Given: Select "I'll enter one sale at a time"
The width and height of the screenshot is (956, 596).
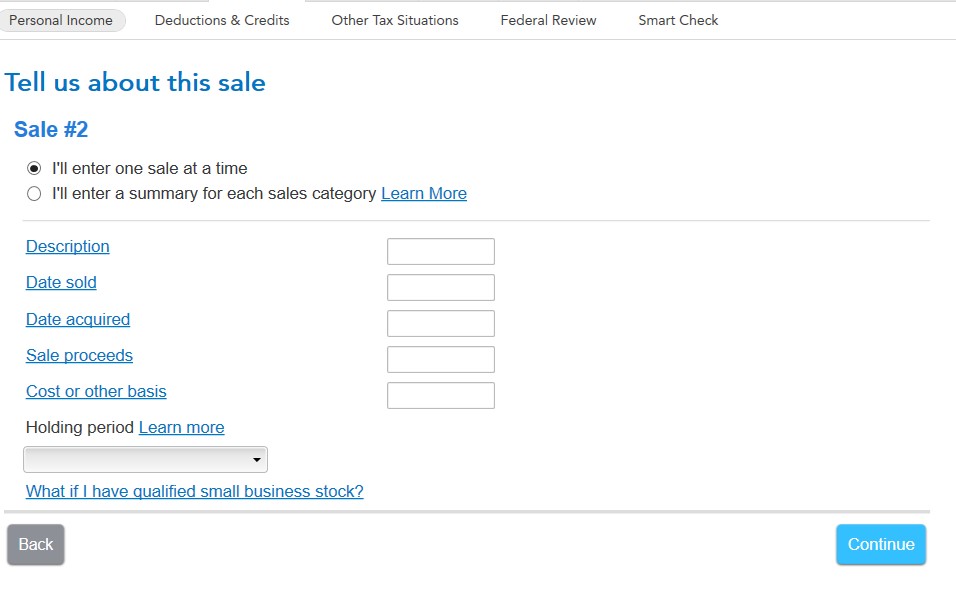Looking at the screenshot, I should pyautogui.click(x=34, y=168).
